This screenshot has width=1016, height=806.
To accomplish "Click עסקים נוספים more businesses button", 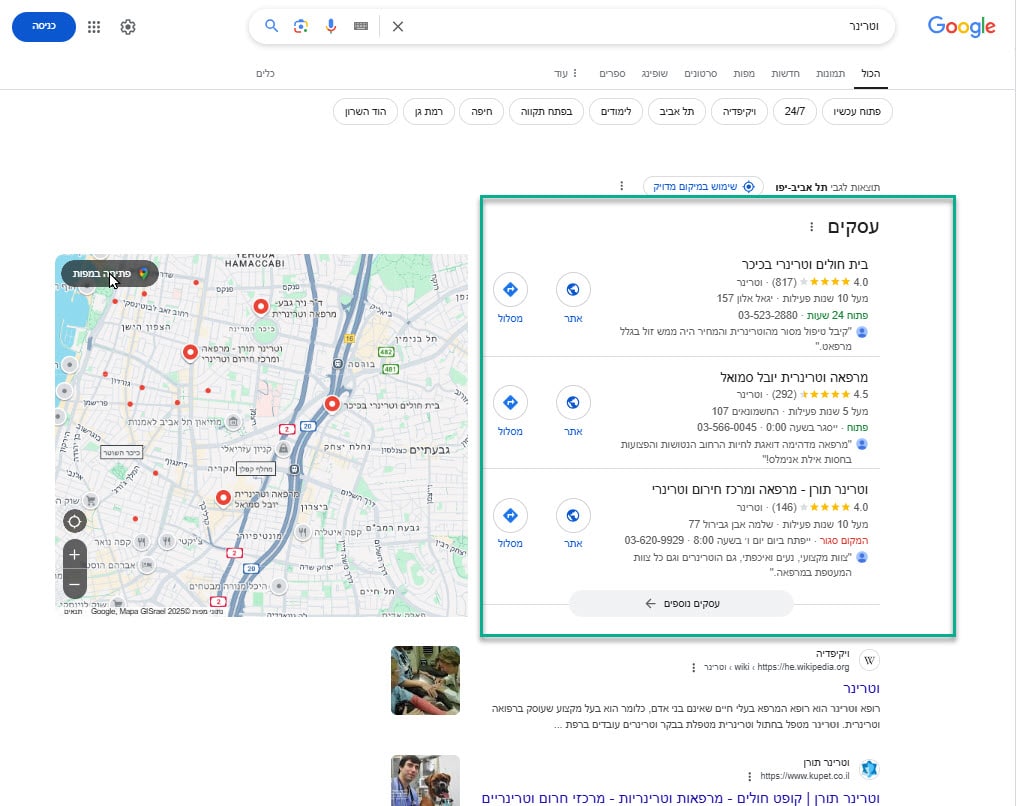I will pos(682,603).
